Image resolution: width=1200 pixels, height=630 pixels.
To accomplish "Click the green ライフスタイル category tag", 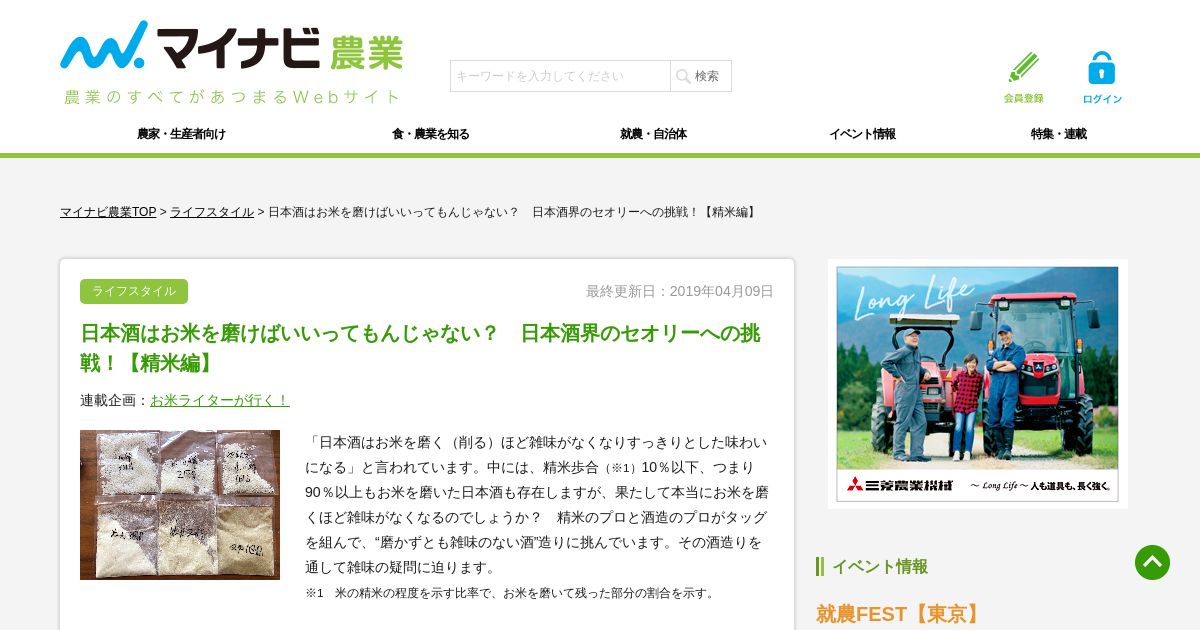I will (x=134, y=291).
